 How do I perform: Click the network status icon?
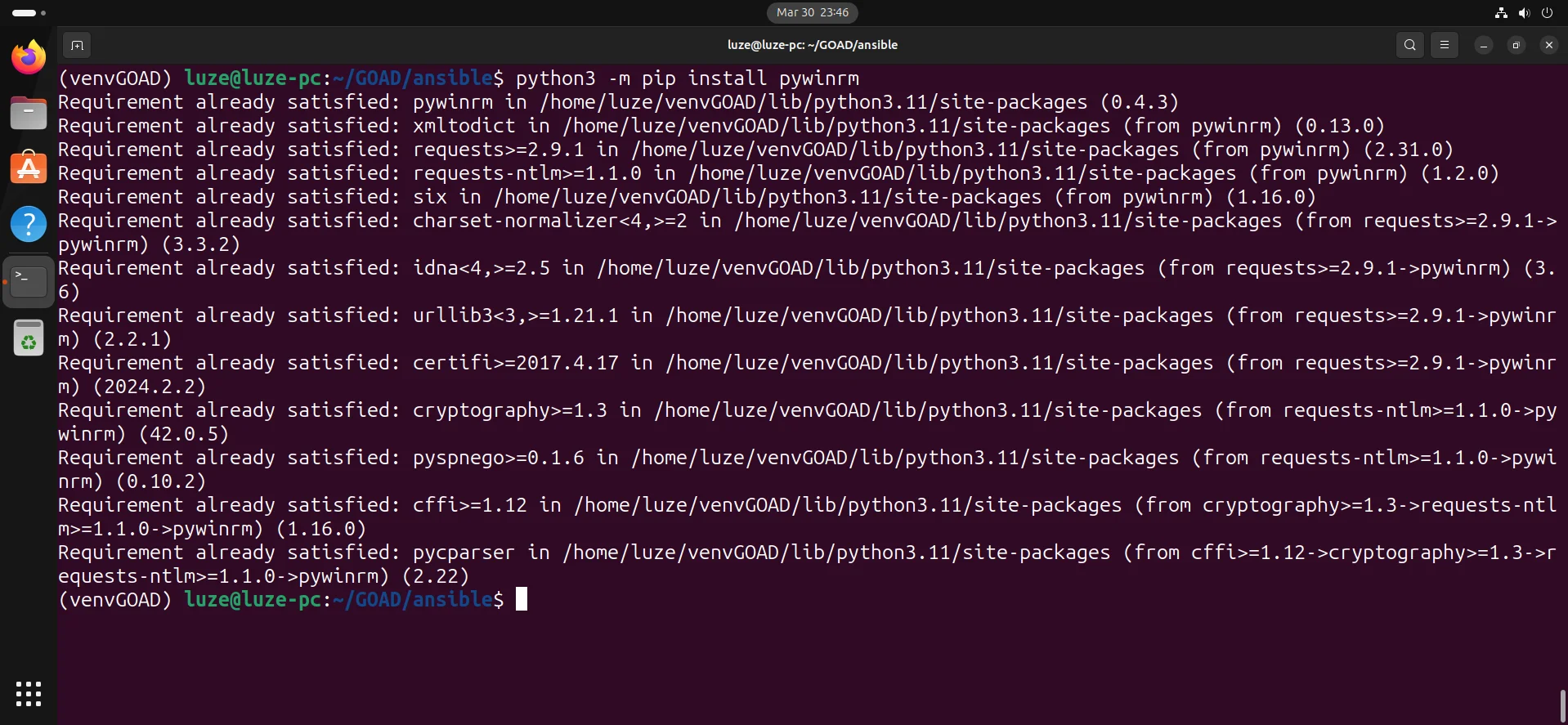pos(1501,12)
